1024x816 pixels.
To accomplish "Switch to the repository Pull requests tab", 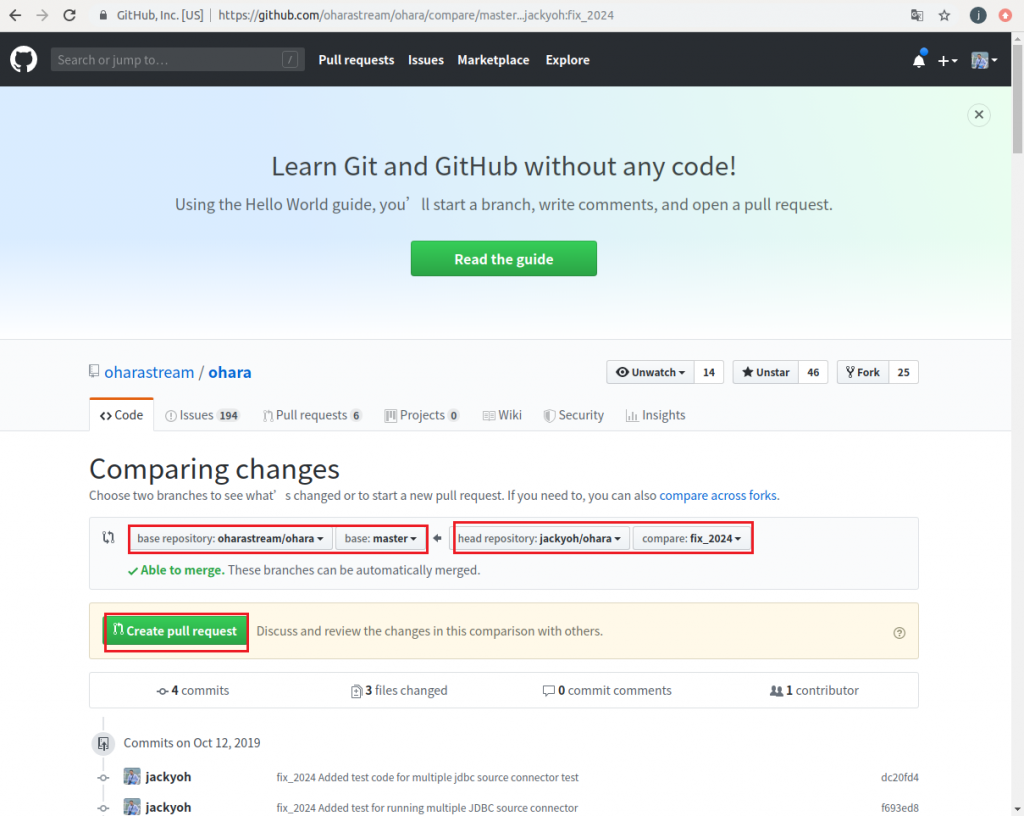I will point(312,415).
